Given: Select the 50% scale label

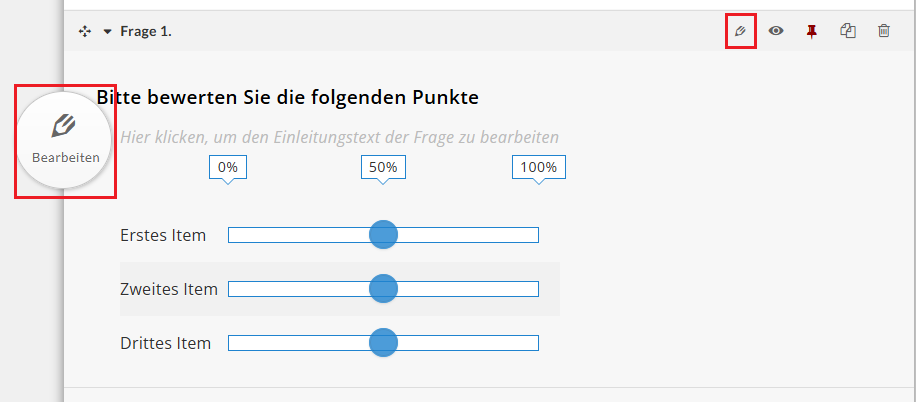Looking at the screenshot, I should (x=383, y=168).
